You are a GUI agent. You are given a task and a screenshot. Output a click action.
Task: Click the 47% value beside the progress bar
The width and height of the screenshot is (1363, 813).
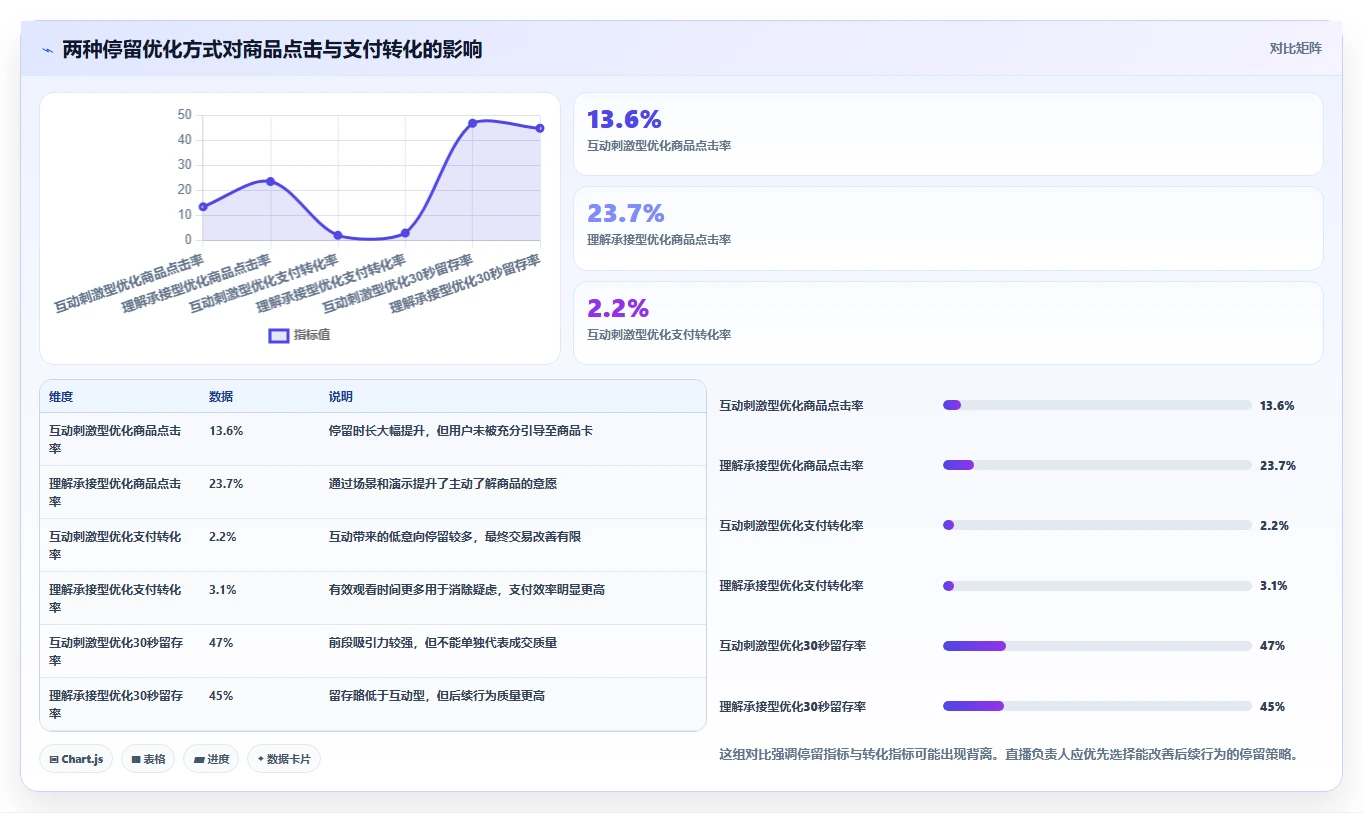[x=1272, y=646]
